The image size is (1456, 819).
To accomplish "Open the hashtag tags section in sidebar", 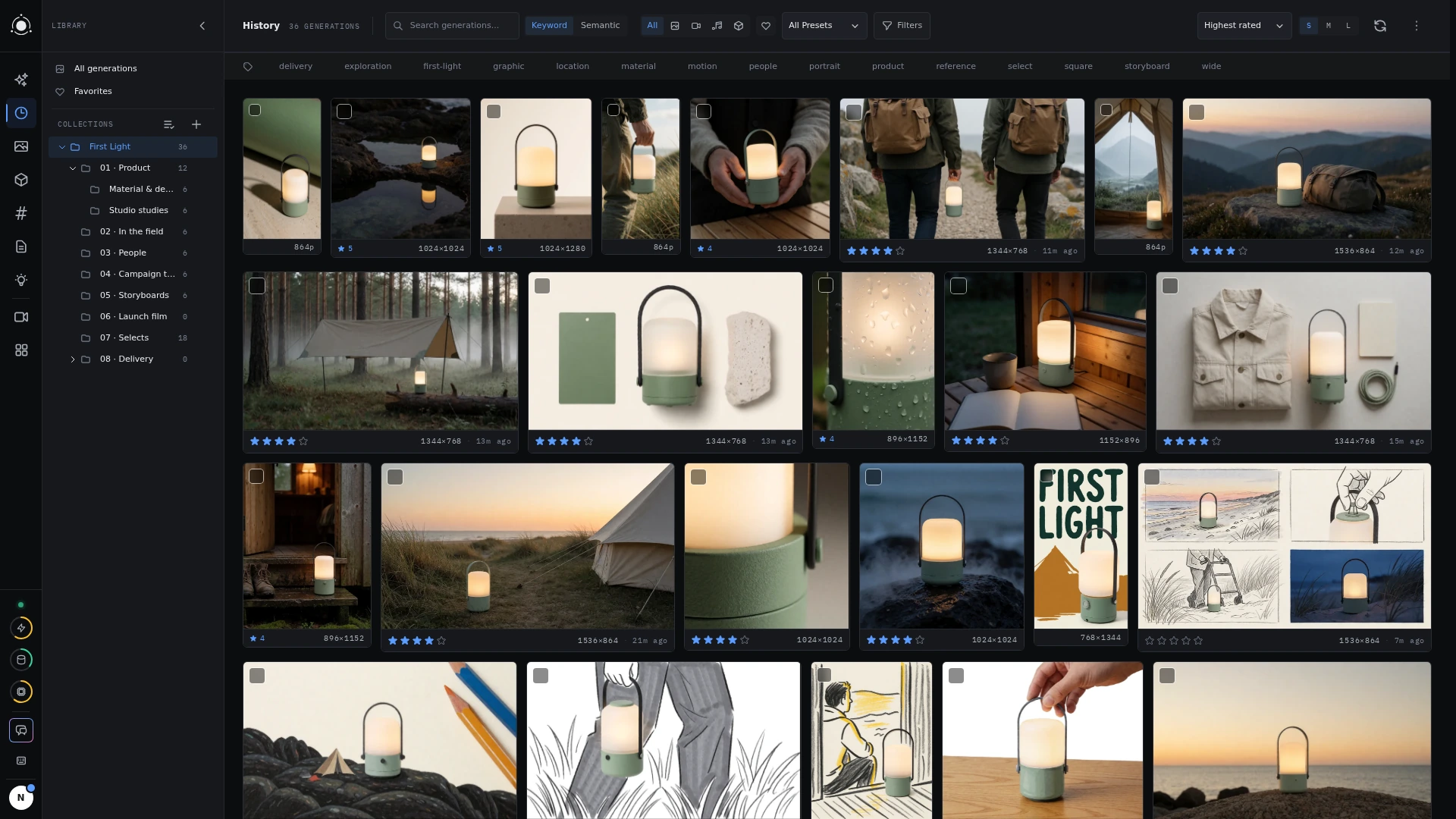I will [21, 213].
